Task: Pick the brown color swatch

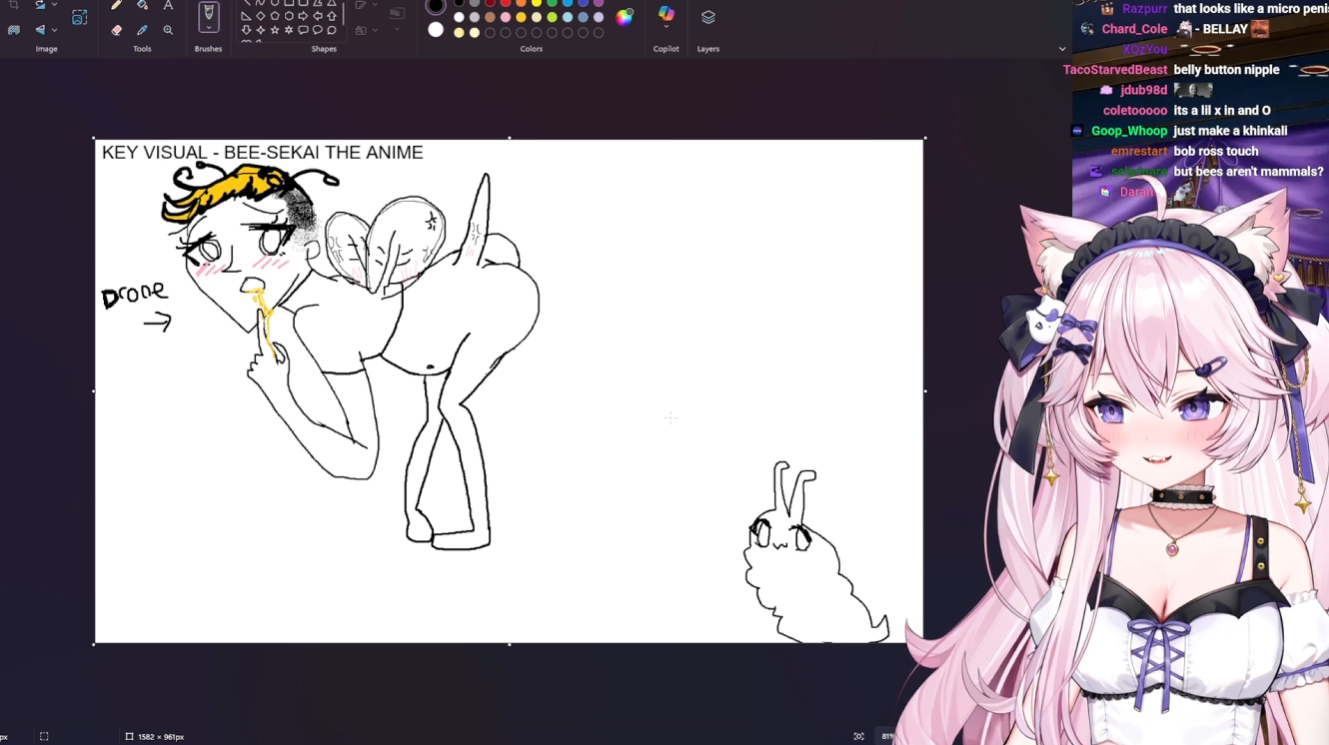Action: pos(490,17)
